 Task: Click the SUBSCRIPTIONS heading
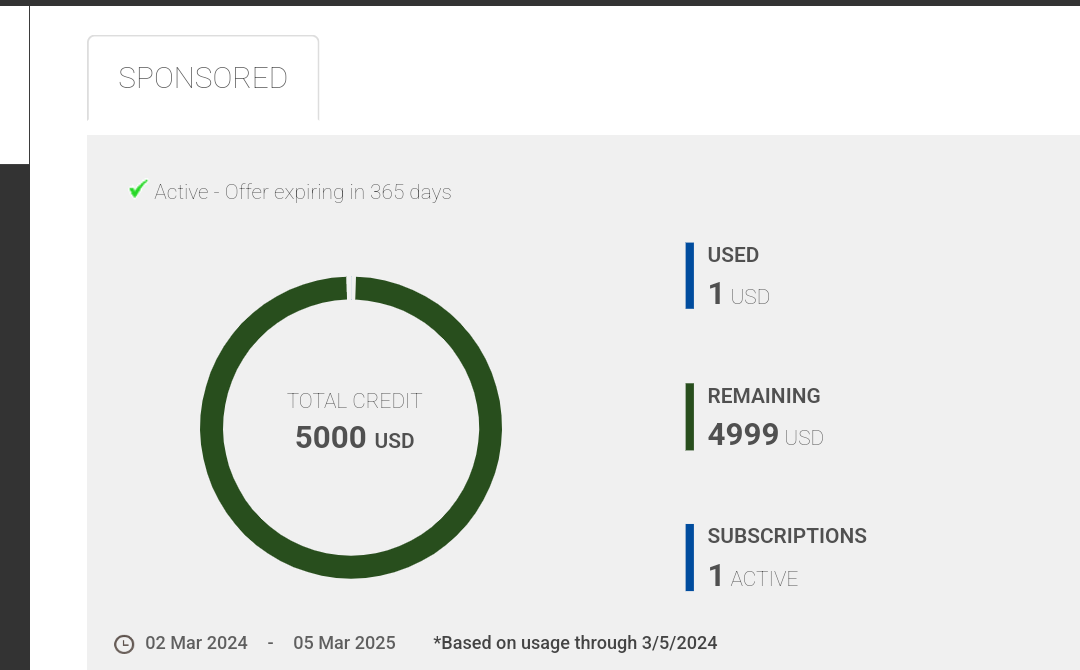[787, 536]
